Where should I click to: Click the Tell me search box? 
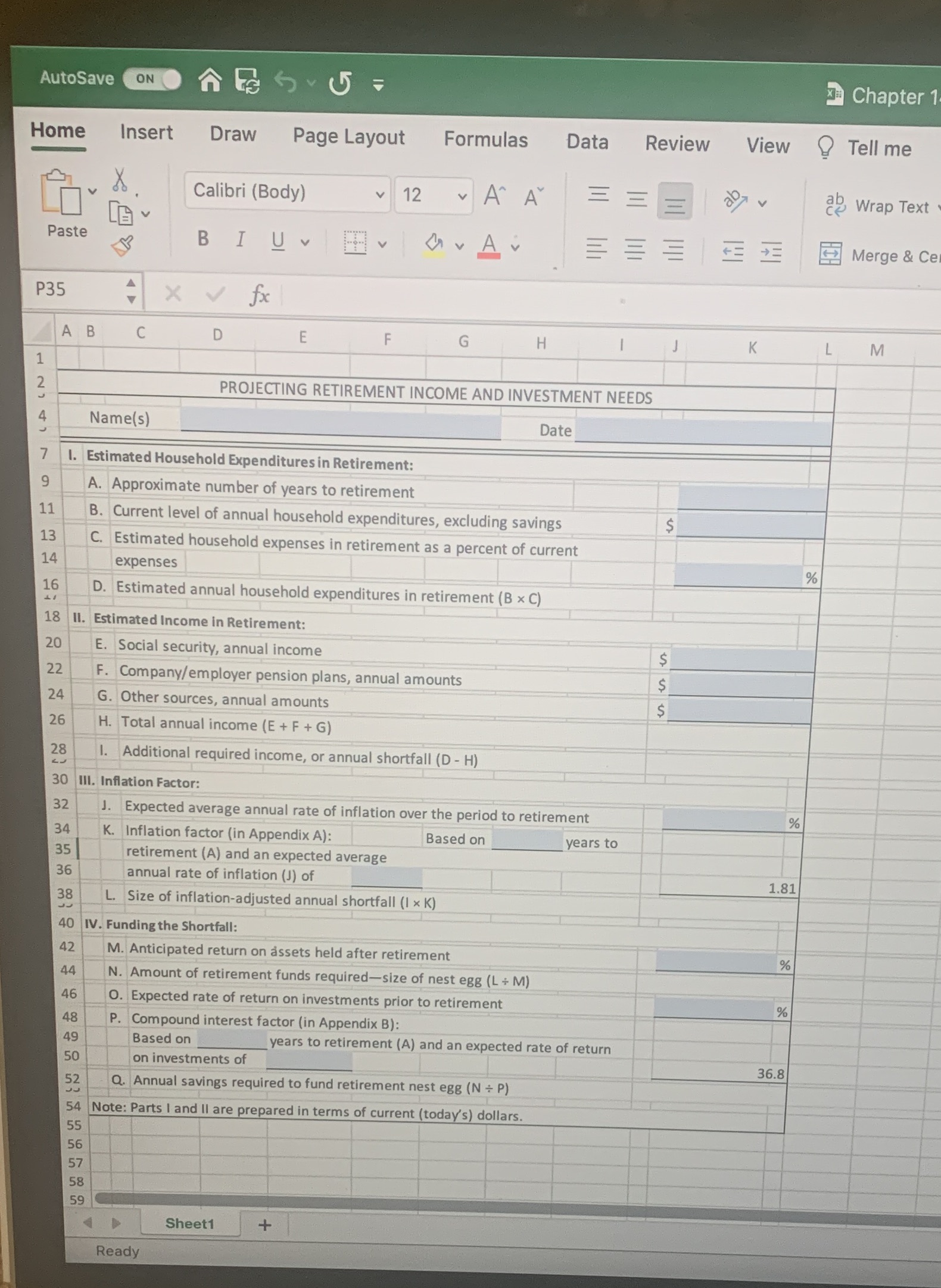(865, 148)
